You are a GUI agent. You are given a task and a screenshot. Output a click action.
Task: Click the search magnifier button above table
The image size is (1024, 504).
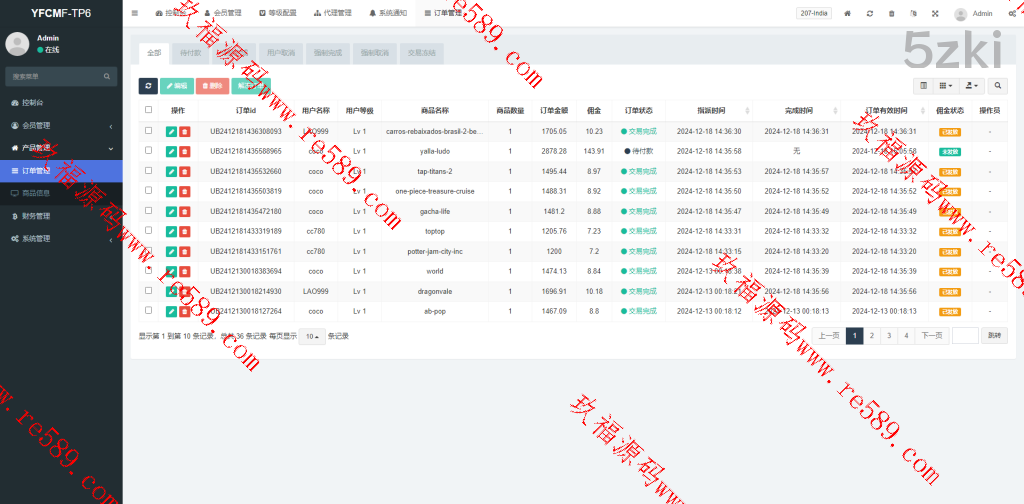point(998,86)
